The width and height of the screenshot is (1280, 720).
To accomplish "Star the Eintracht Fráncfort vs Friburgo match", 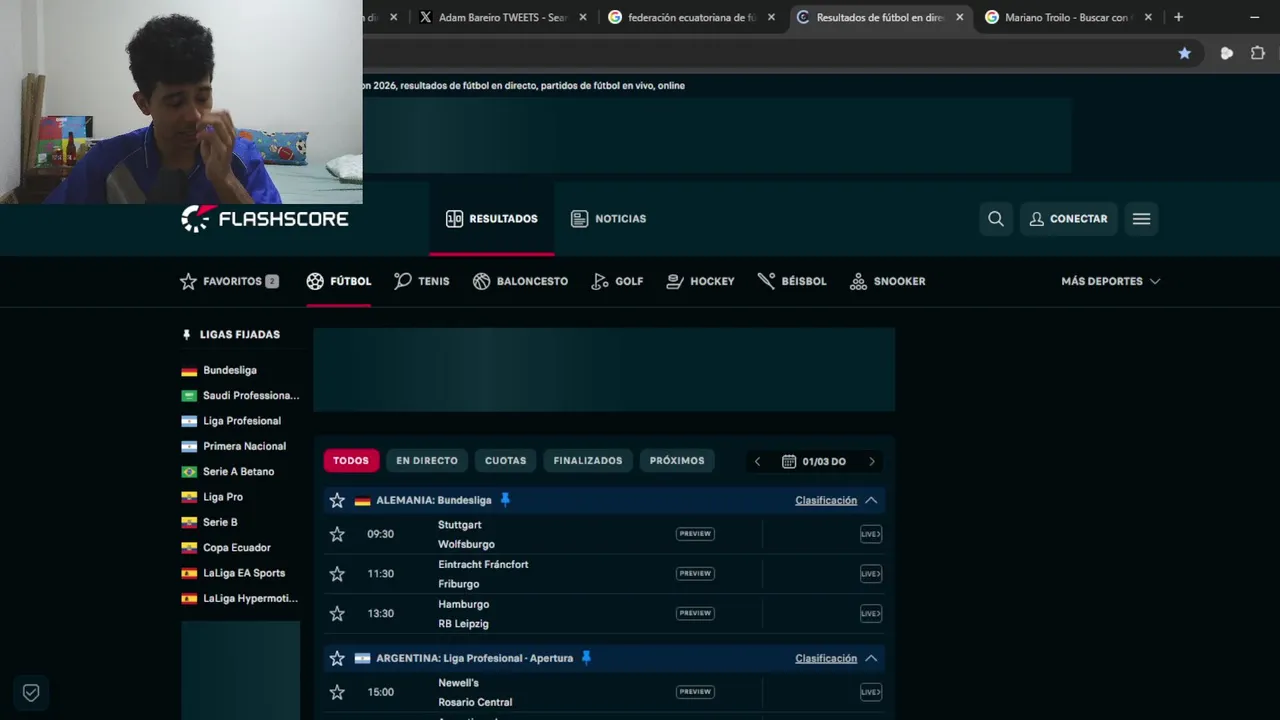I will pos(337,574).
